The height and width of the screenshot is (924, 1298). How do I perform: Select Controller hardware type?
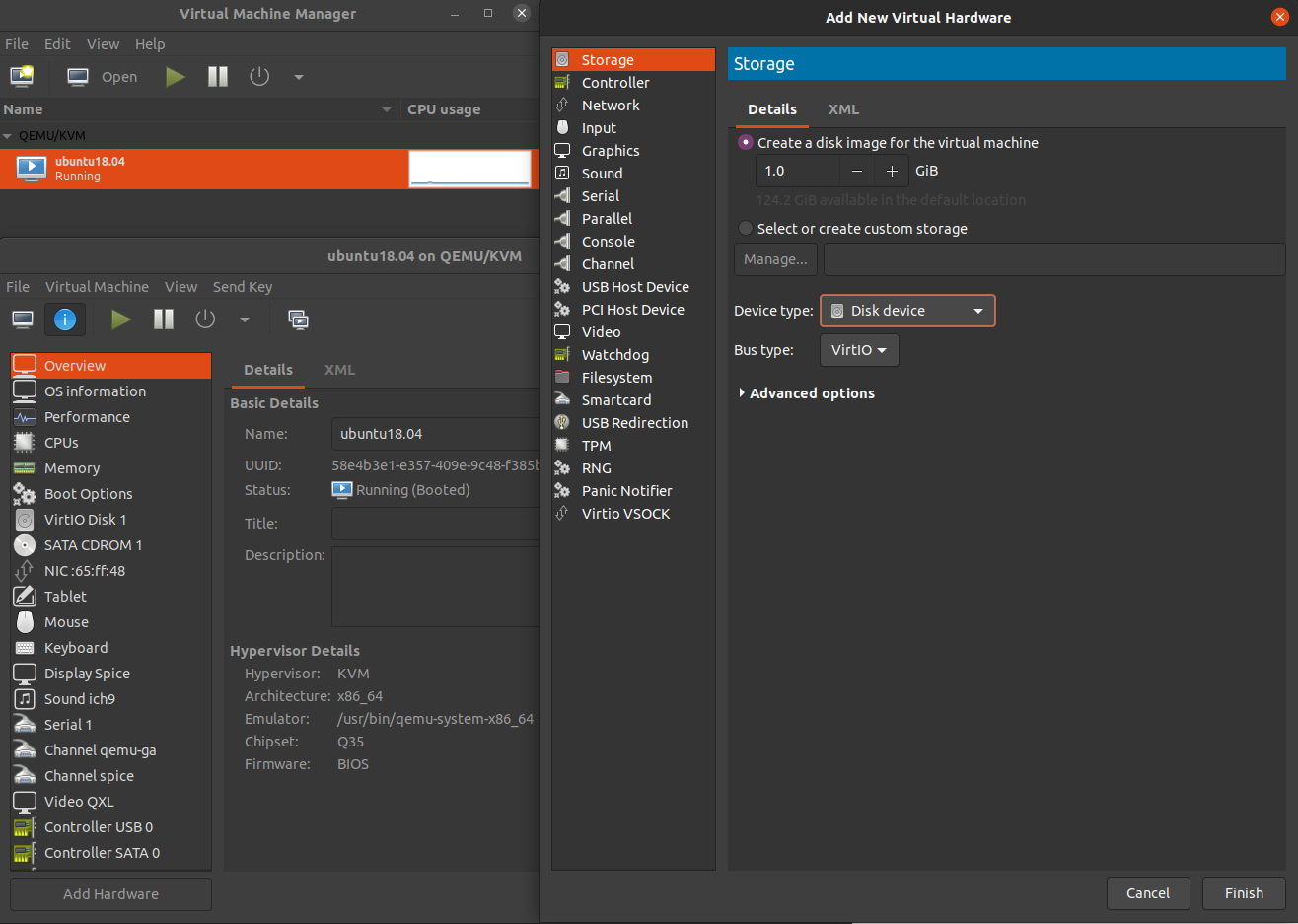tap(633, 83)
